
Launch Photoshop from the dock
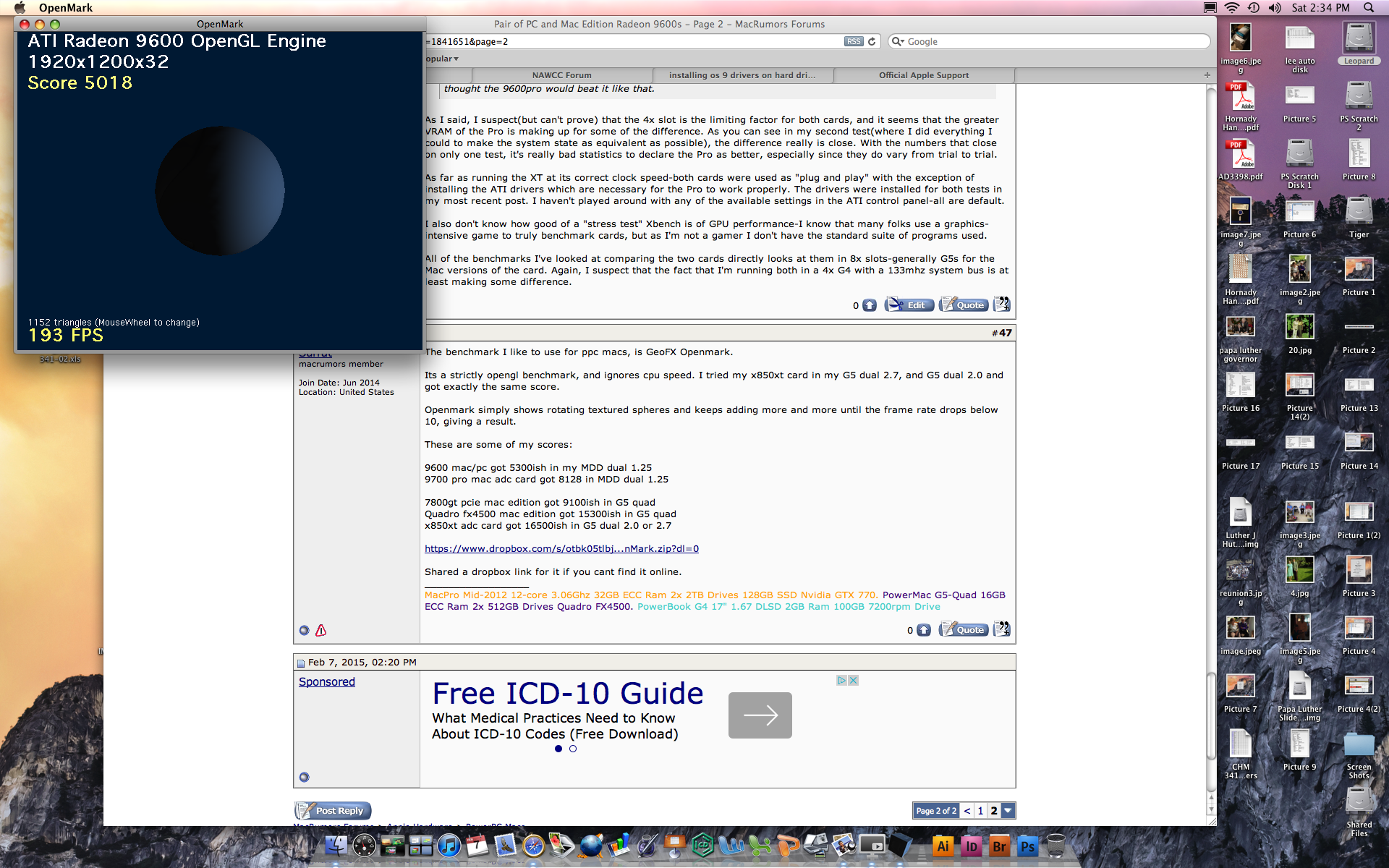1027,846
